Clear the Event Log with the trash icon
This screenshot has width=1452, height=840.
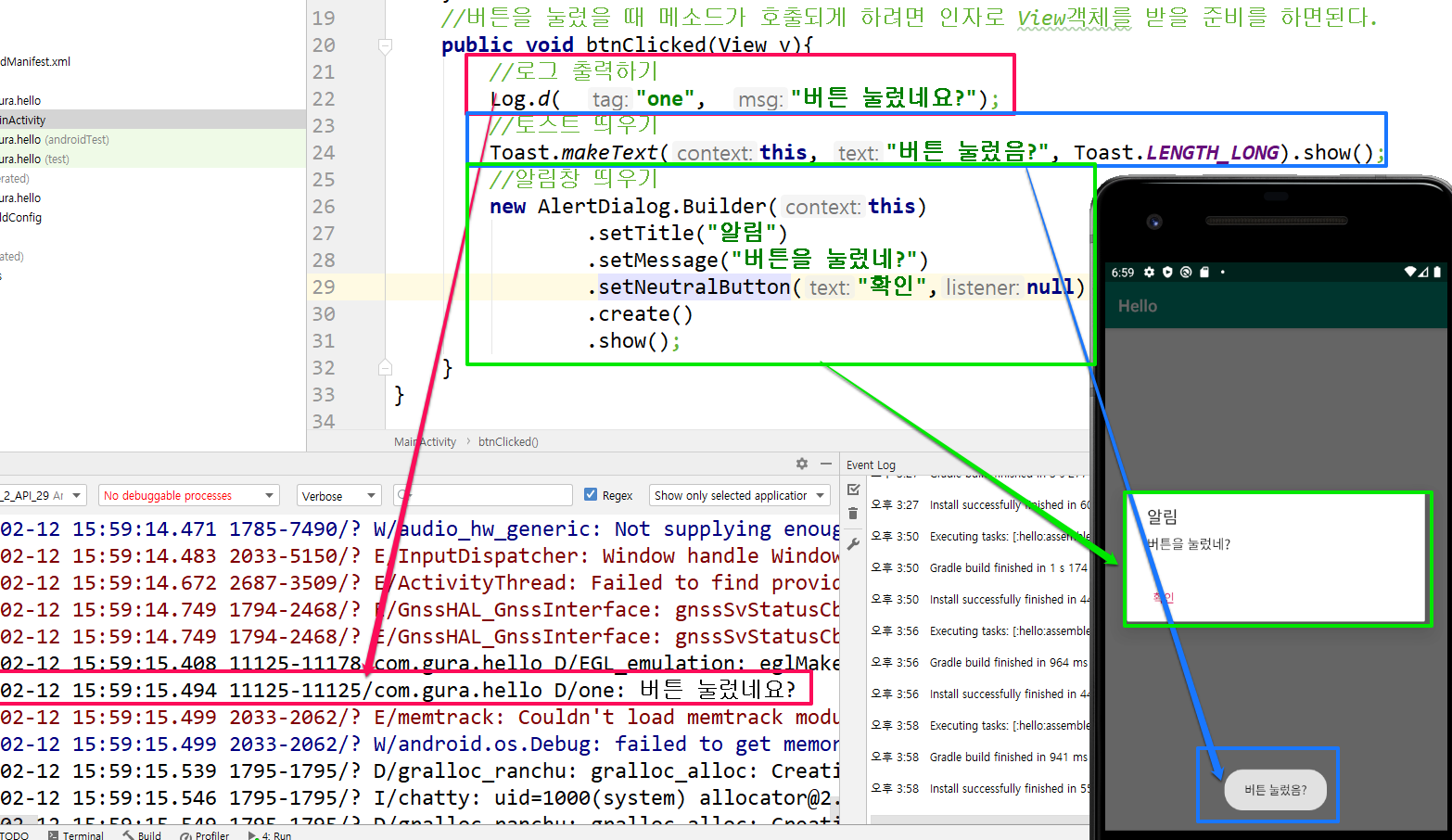(x=853, y=514)
